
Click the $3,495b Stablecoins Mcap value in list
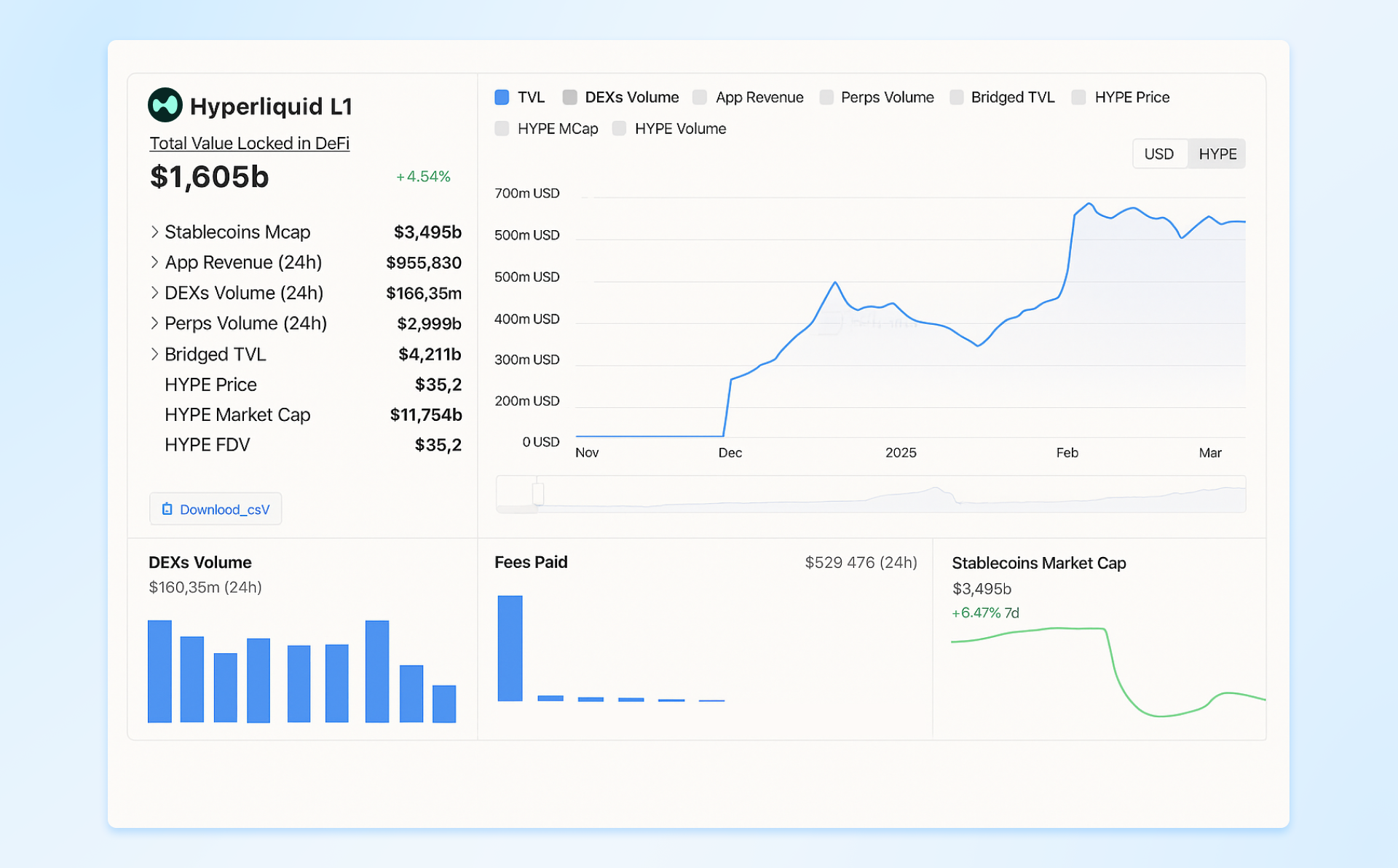point(427,232)
